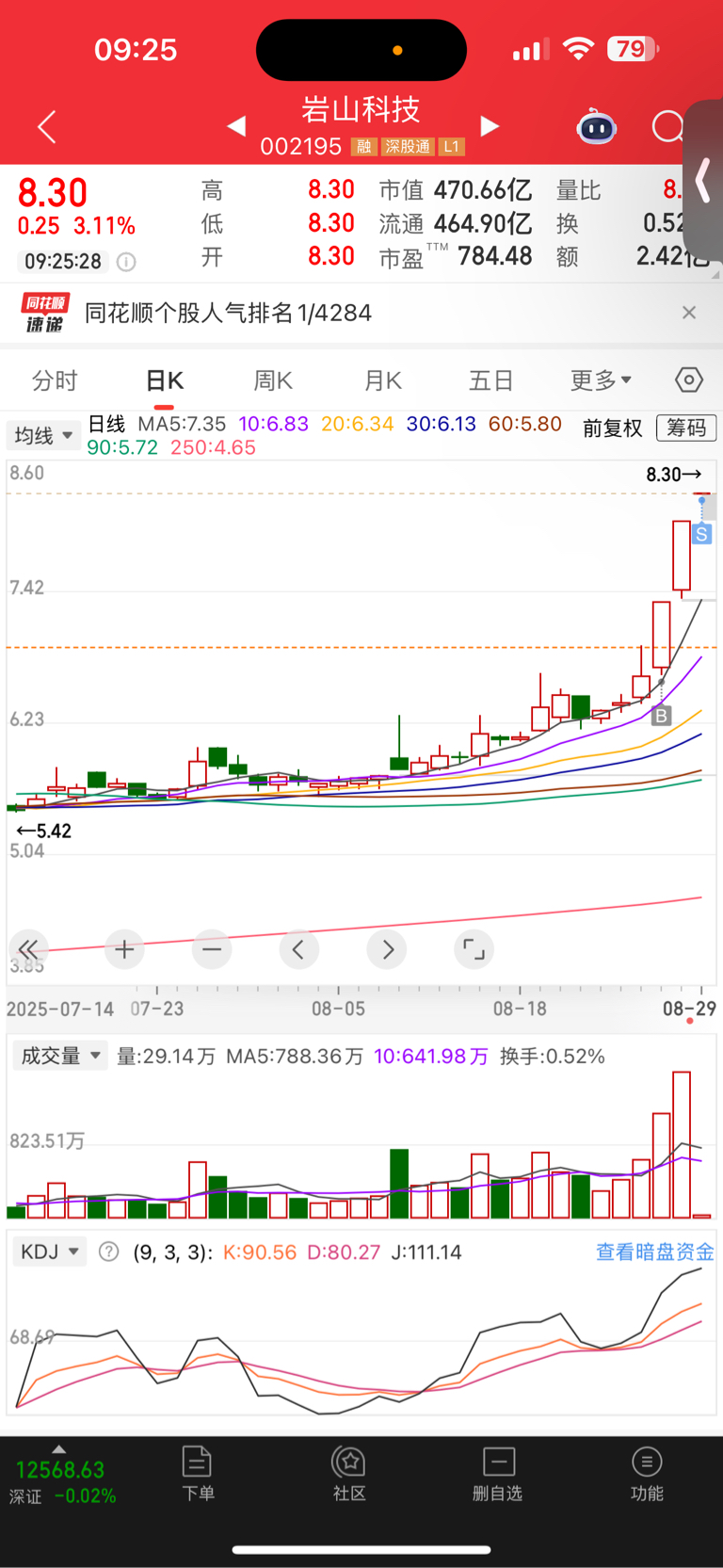Open 社区 community icon
723x1568 pixels.
349,1474
